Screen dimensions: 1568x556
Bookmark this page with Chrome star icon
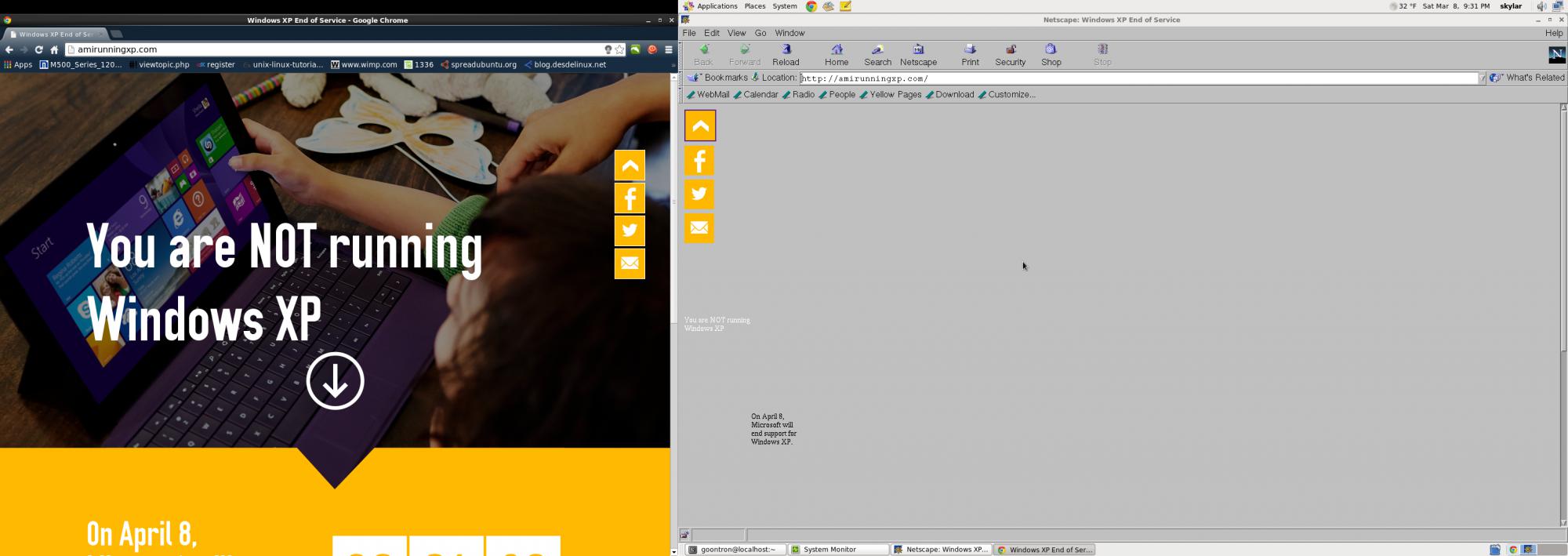(x=619, y=49)
